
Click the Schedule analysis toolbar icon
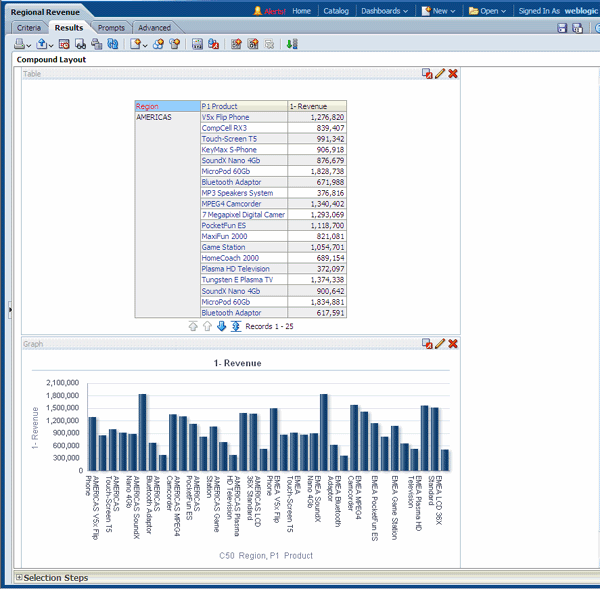pos(64,44)
